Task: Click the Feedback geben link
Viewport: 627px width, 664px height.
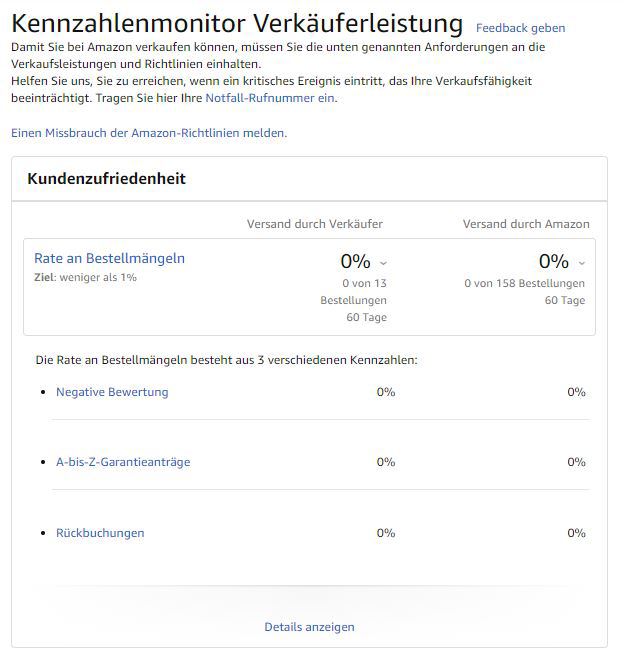Action: click(x=520, y=28)
